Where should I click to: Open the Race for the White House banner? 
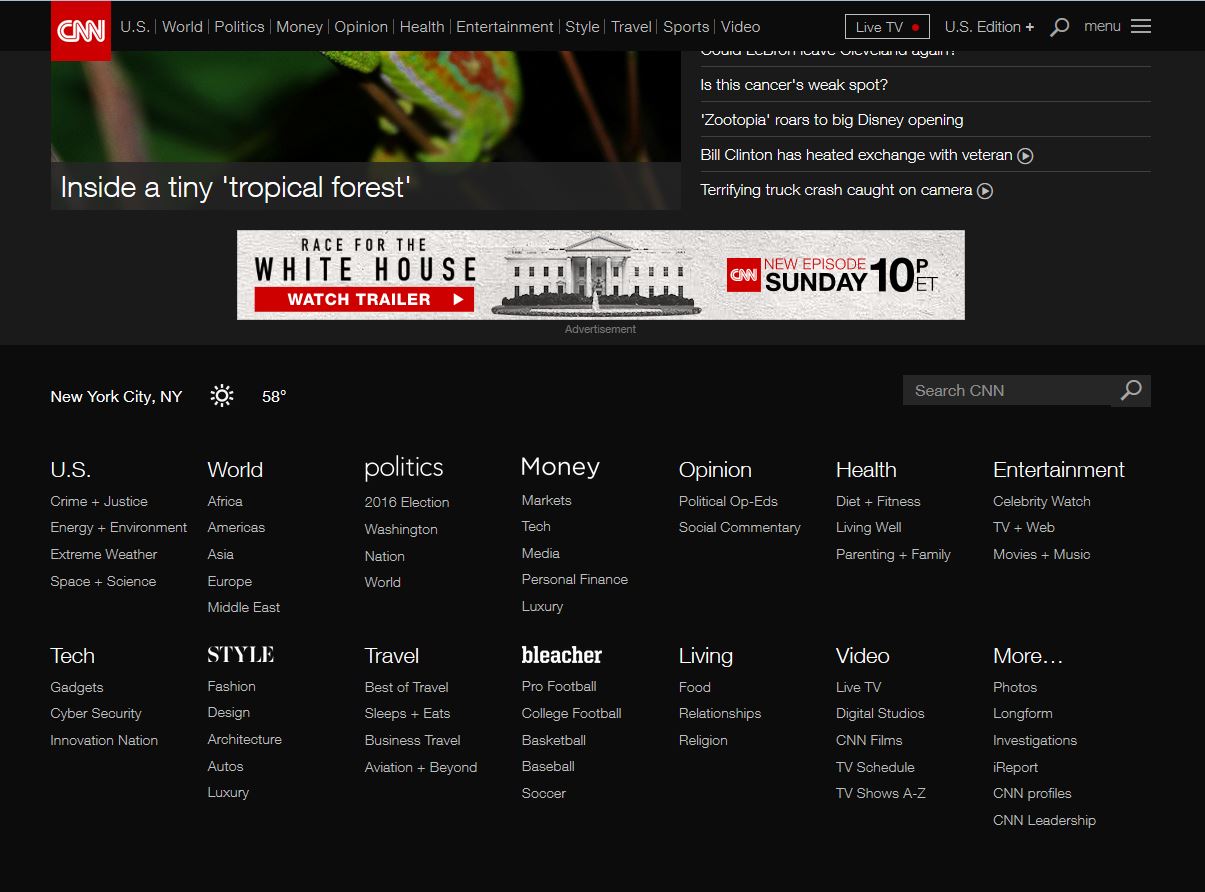pos(601,275)
